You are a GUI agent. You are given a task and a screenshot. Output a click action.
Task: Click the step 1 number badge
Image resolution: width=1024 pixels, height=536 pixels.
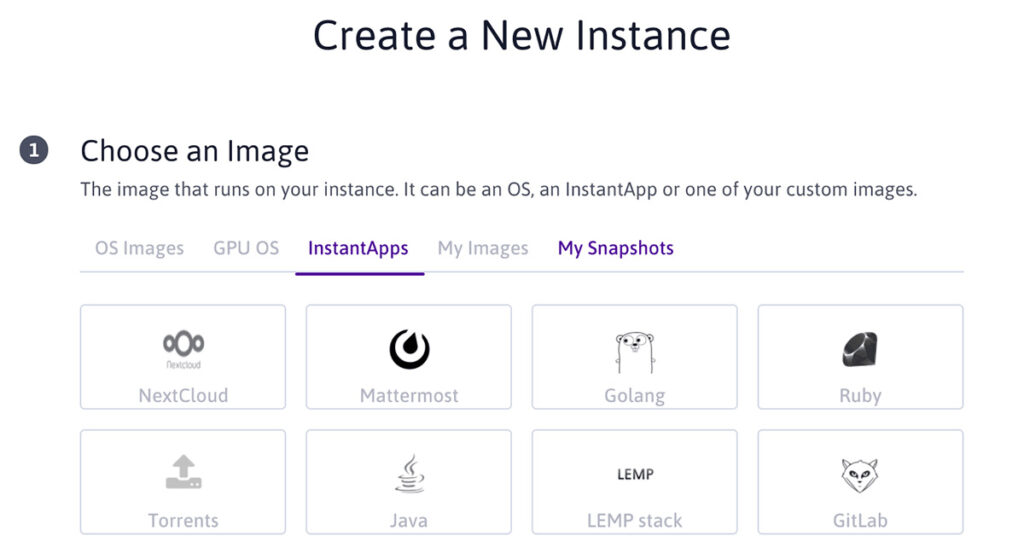tap(33, 151)
